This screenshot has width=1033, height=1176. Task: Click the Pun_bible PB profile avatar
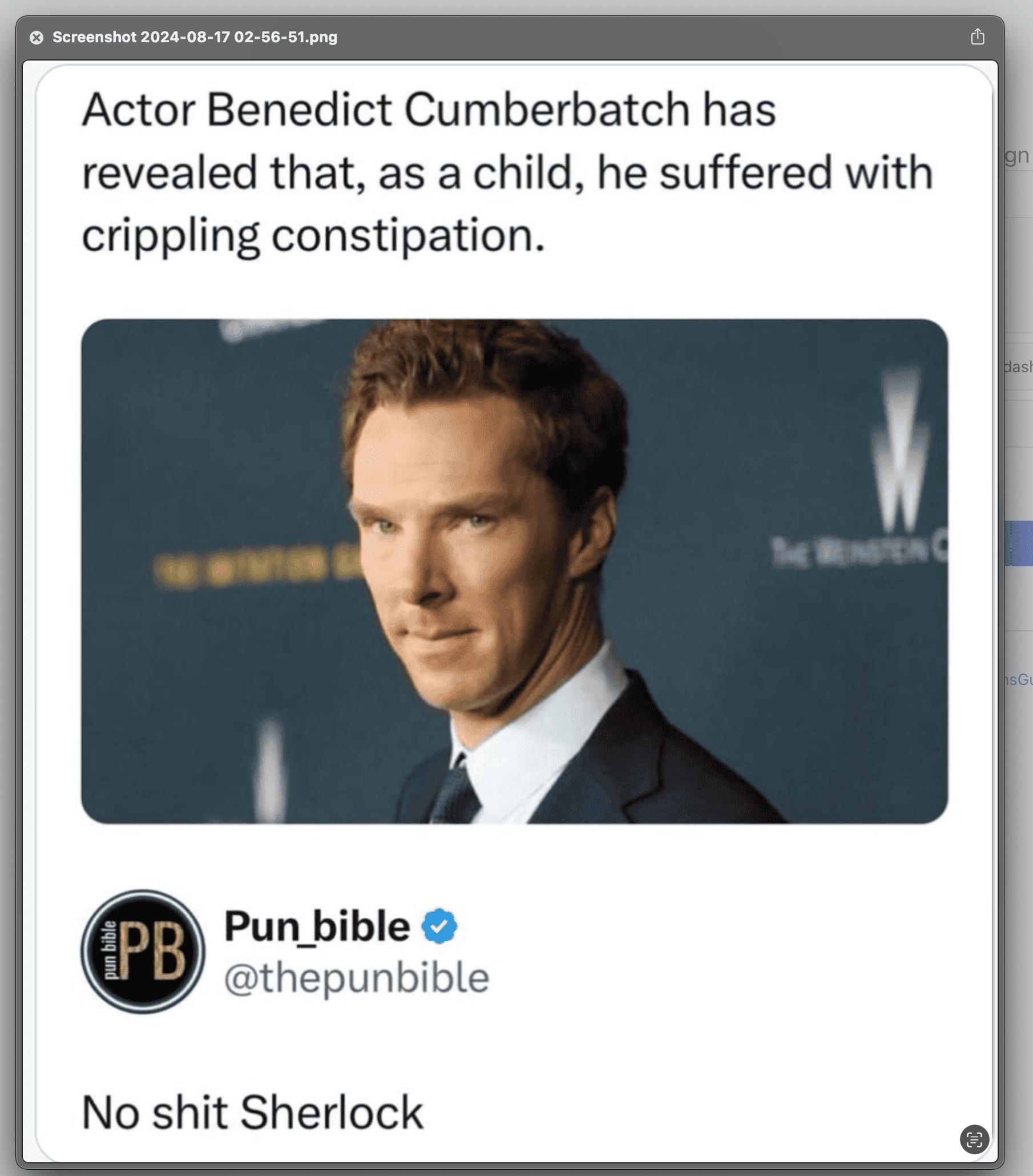143,952
